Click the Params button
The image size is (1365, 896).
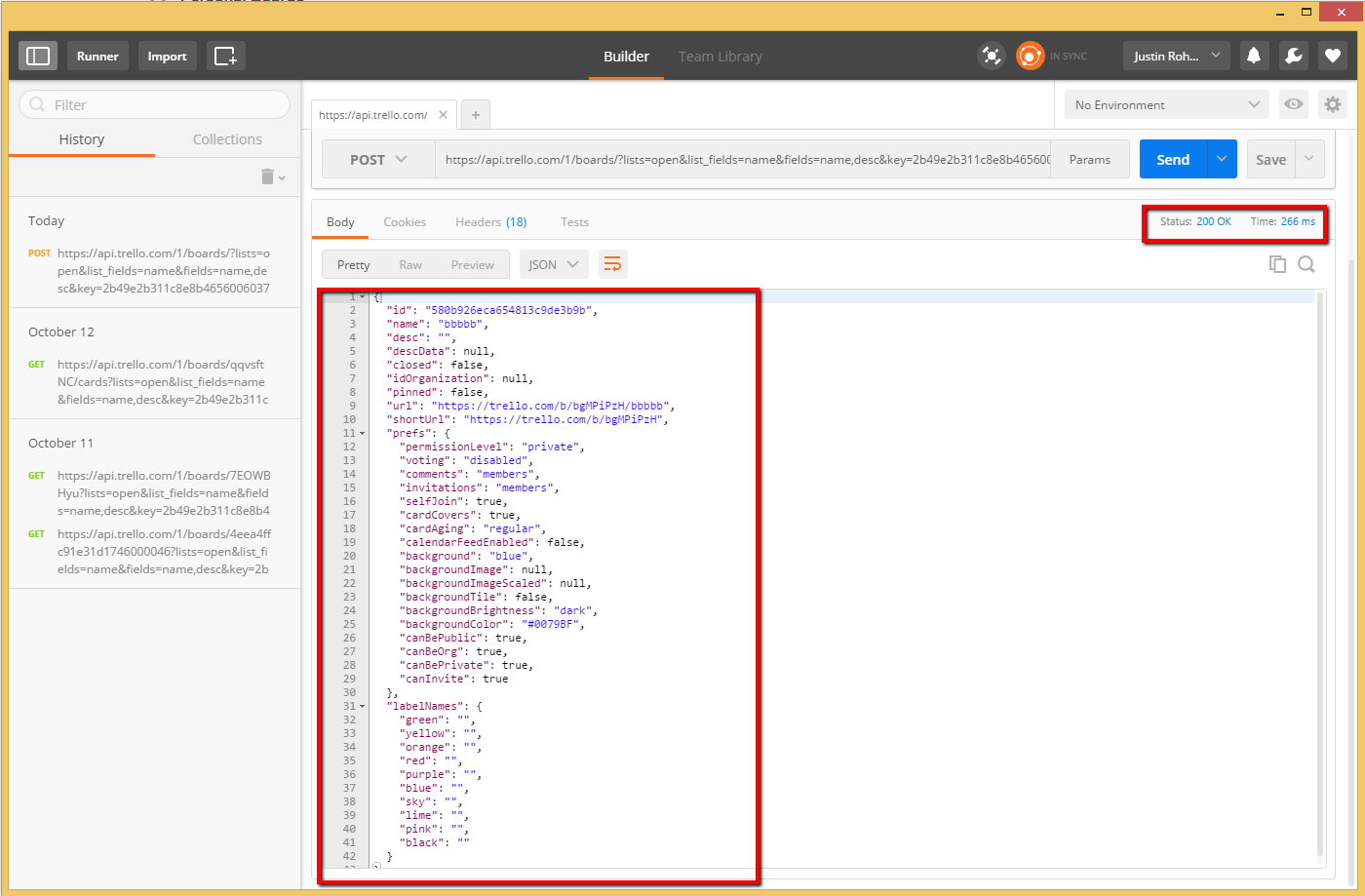click(1090, 159)
